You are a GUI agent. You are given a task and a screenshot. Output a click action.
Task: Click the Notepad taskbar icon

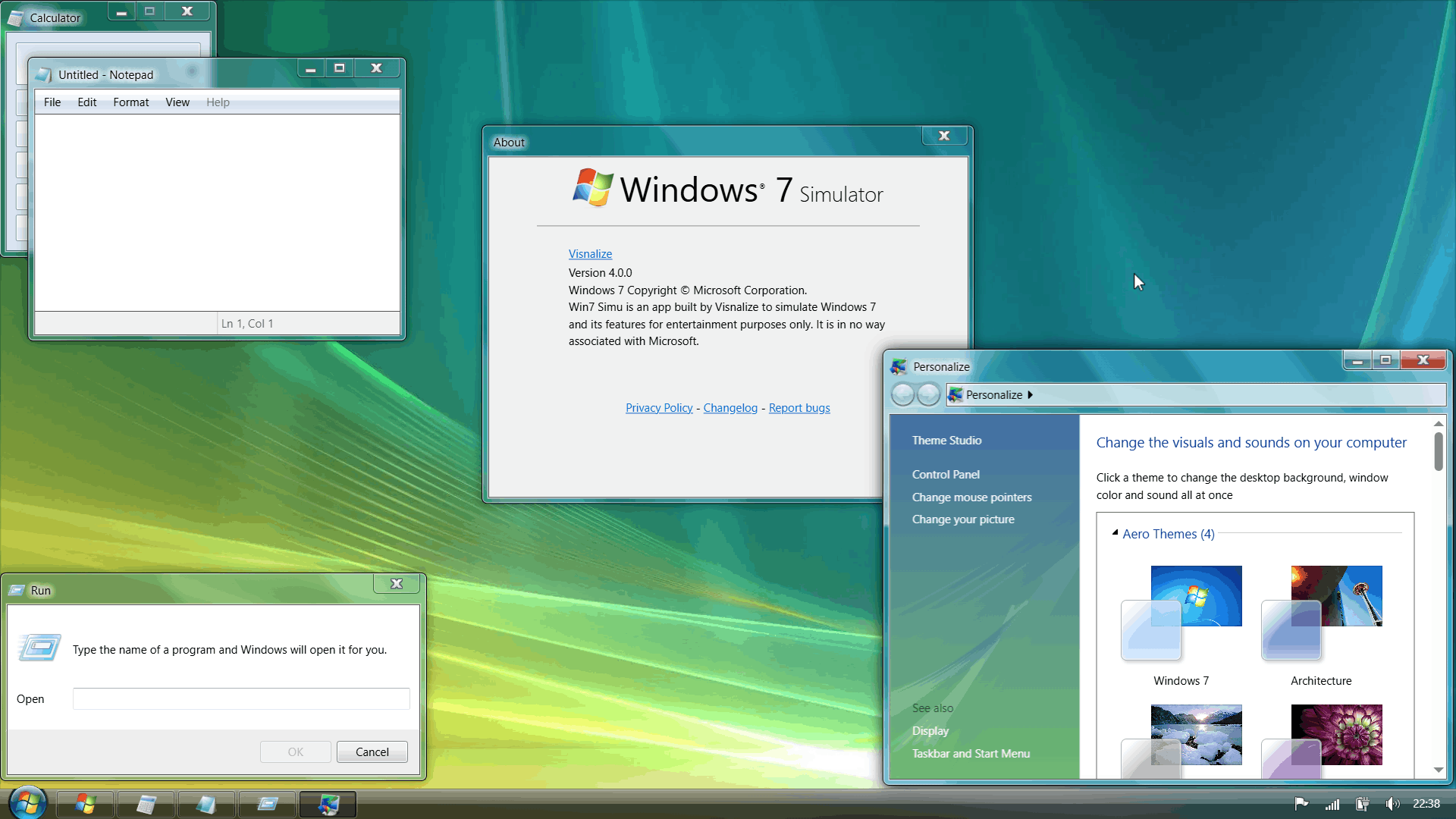tap(206, 804)
